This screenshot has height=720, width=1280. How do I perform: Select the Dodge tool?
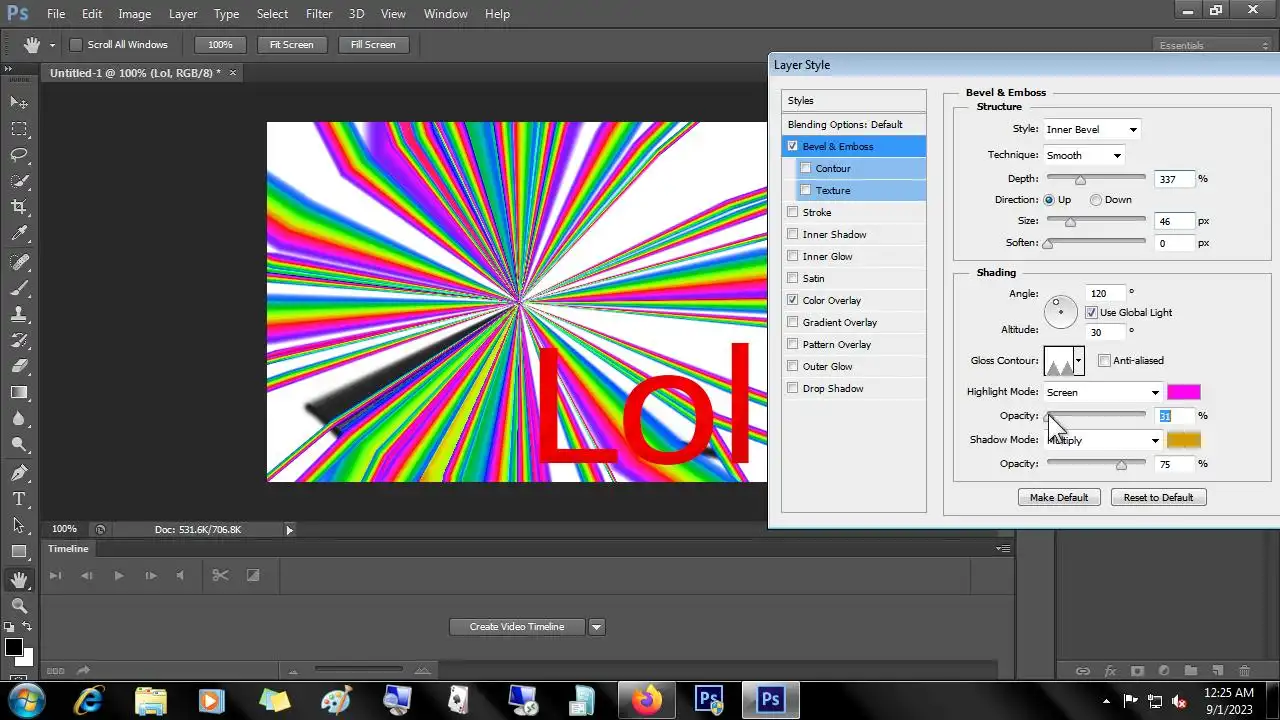pos(19,444)
